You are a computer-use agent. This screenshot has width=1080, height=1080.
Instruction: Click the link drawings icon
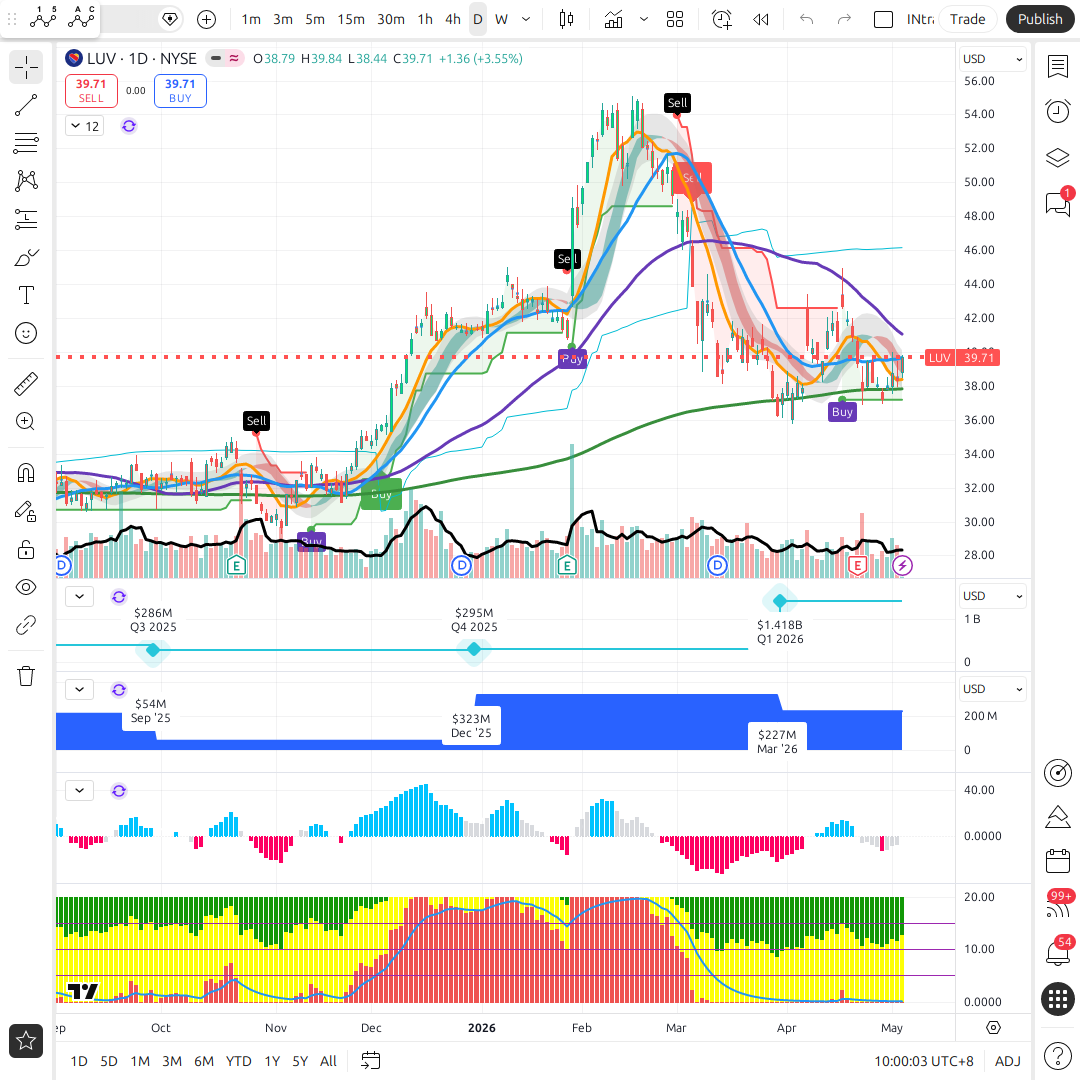[x=26, y=625]
